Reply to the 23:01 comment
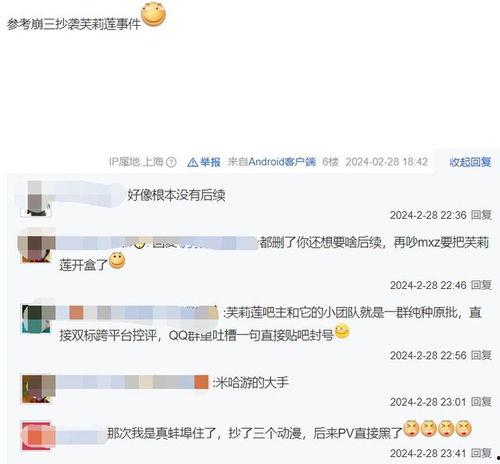 [481, 402]
